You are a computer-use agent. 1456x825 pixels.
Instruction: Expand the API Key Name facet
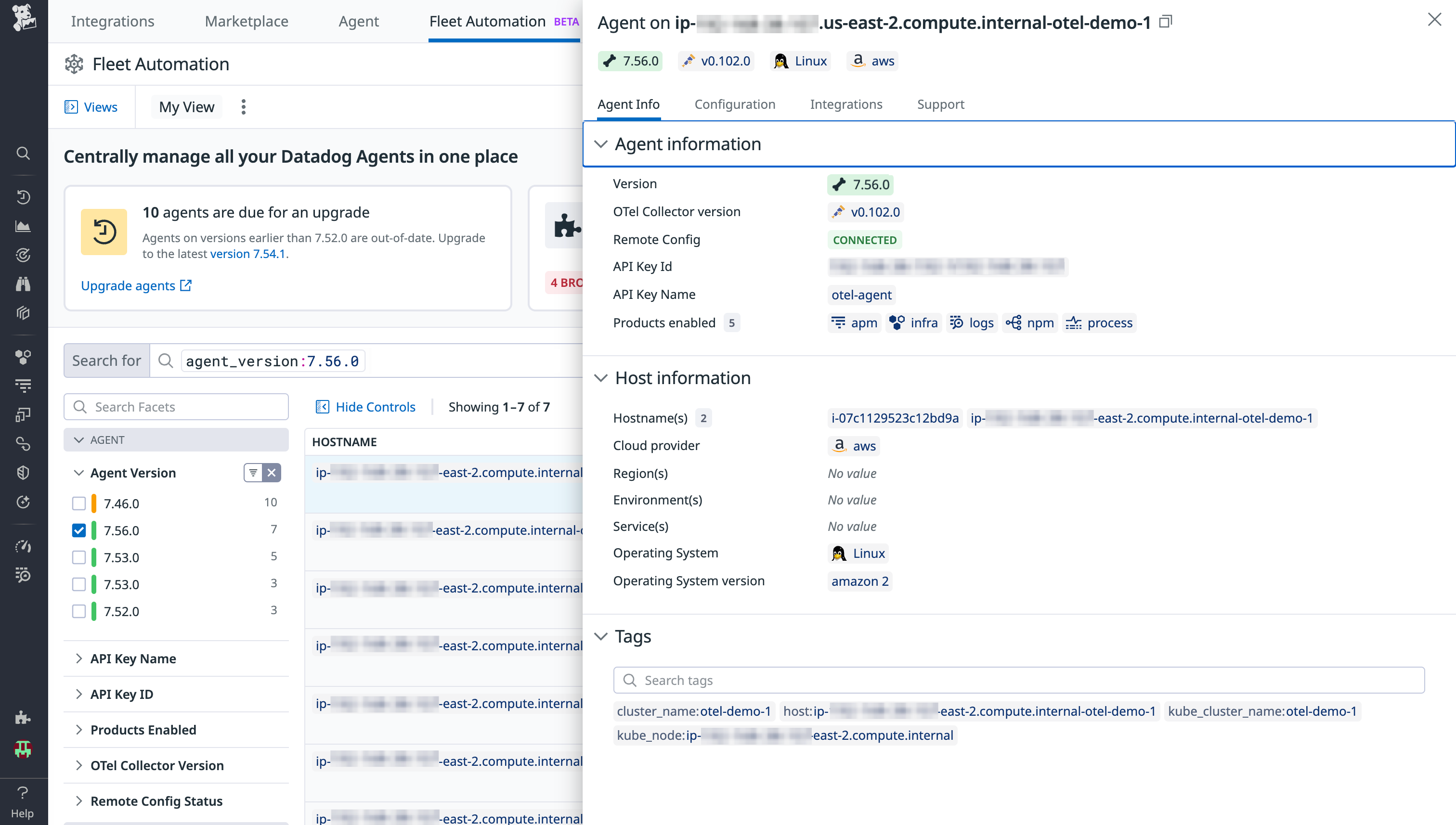[x=79, y=658]
